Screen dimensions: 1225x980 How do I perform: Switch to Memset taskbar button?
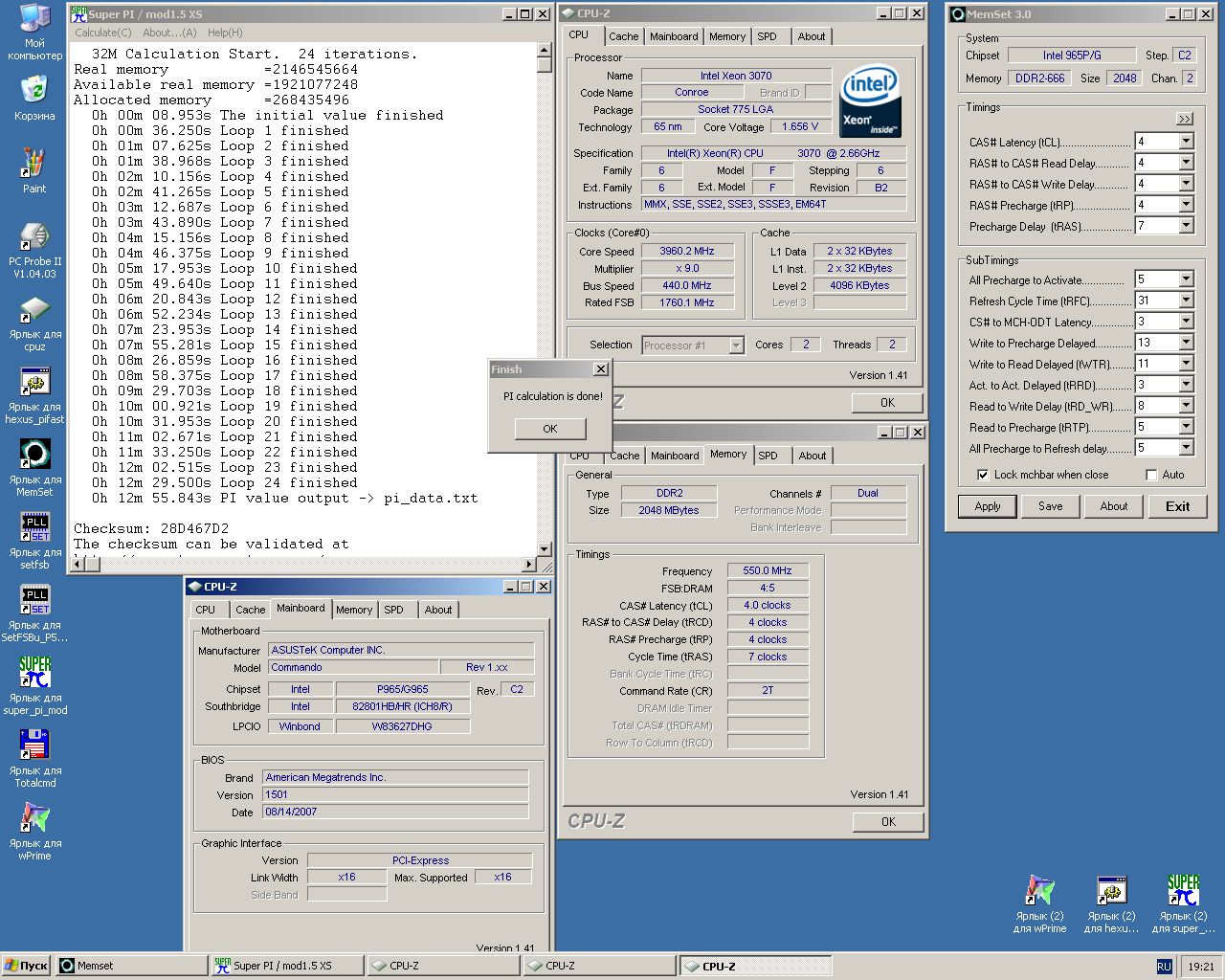tap(132, 966)
